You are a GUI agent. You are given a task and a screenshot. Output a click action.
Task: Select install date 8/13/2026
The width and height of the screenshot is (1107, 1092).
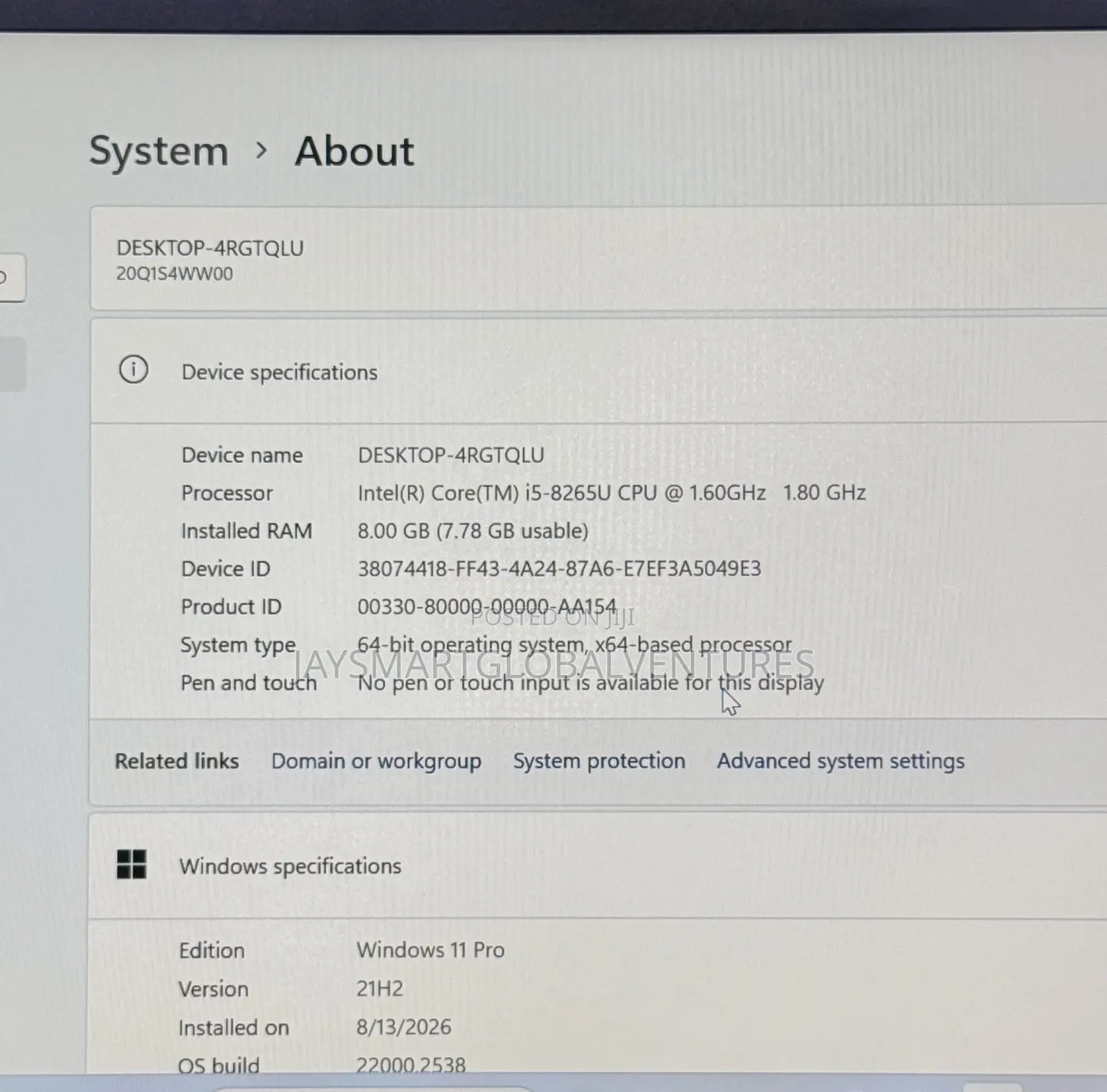click(403, 1028)
